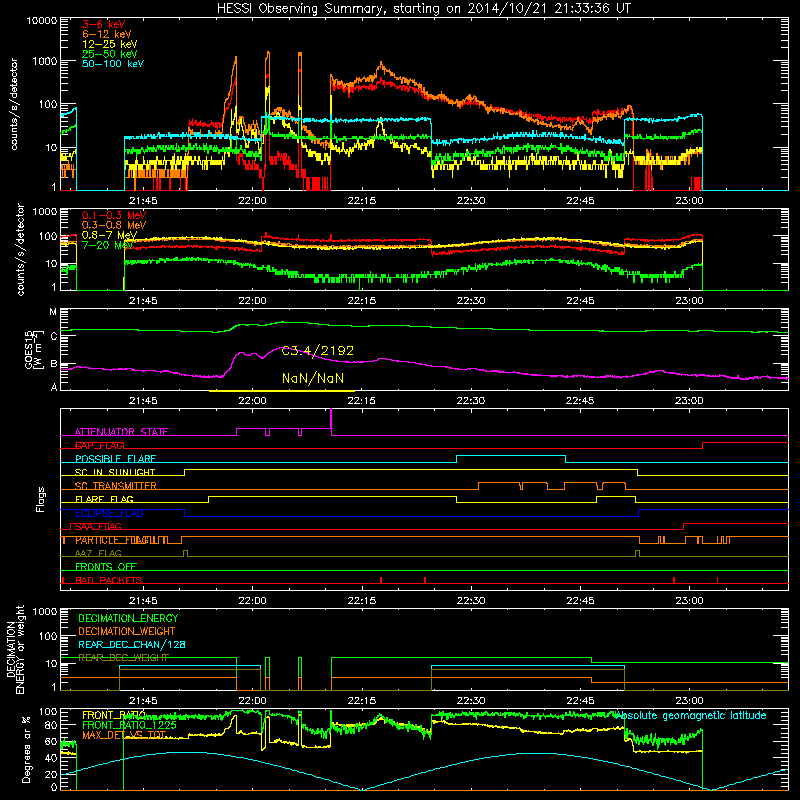Viewport: 800px width, 800px height.
Task: Select the SC_TRANSMITTER flag label
Action: pyautogui.click(x=116, y=486)
